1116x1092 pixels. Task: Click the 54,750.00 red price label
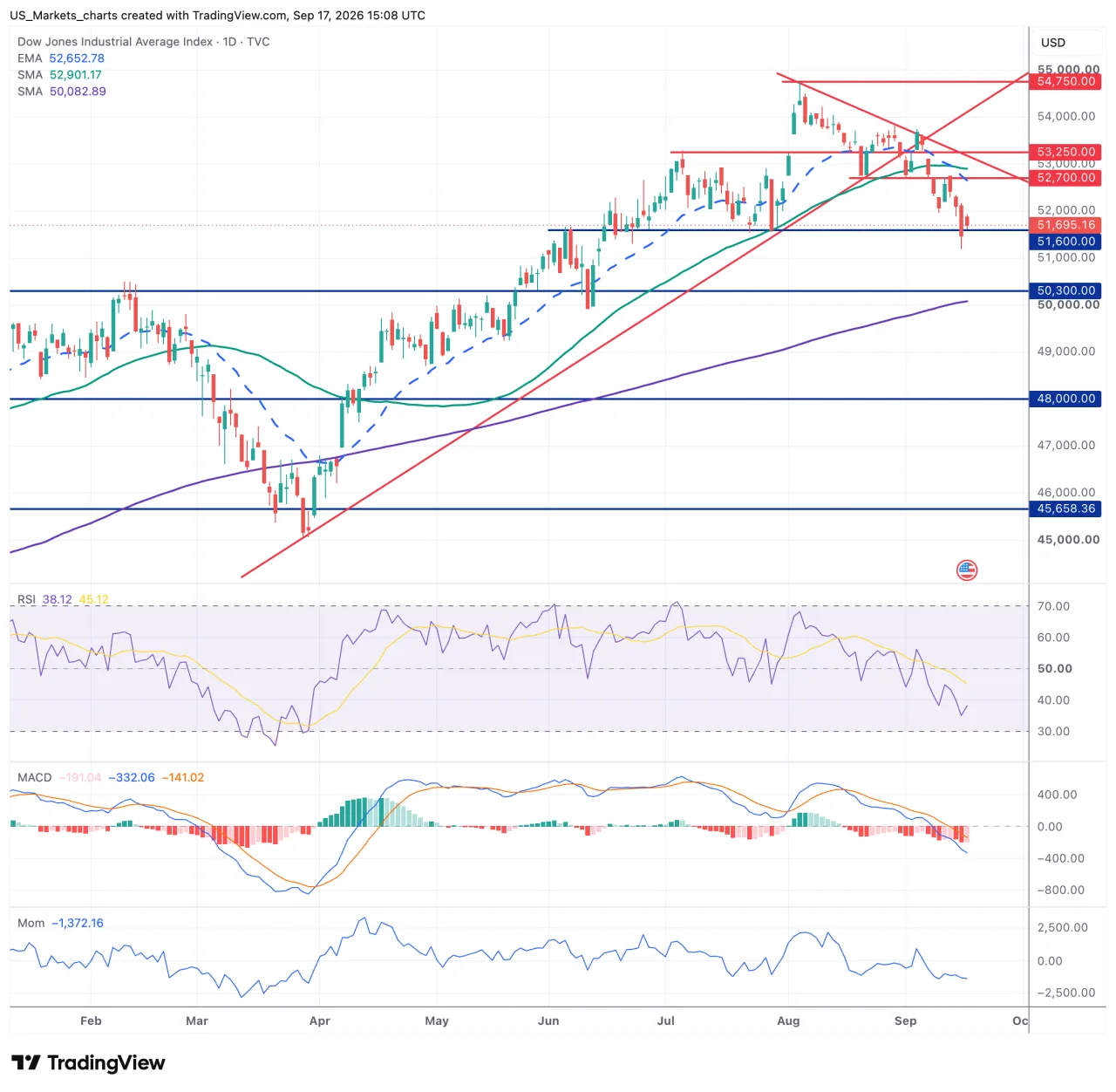coord(1065,81)
